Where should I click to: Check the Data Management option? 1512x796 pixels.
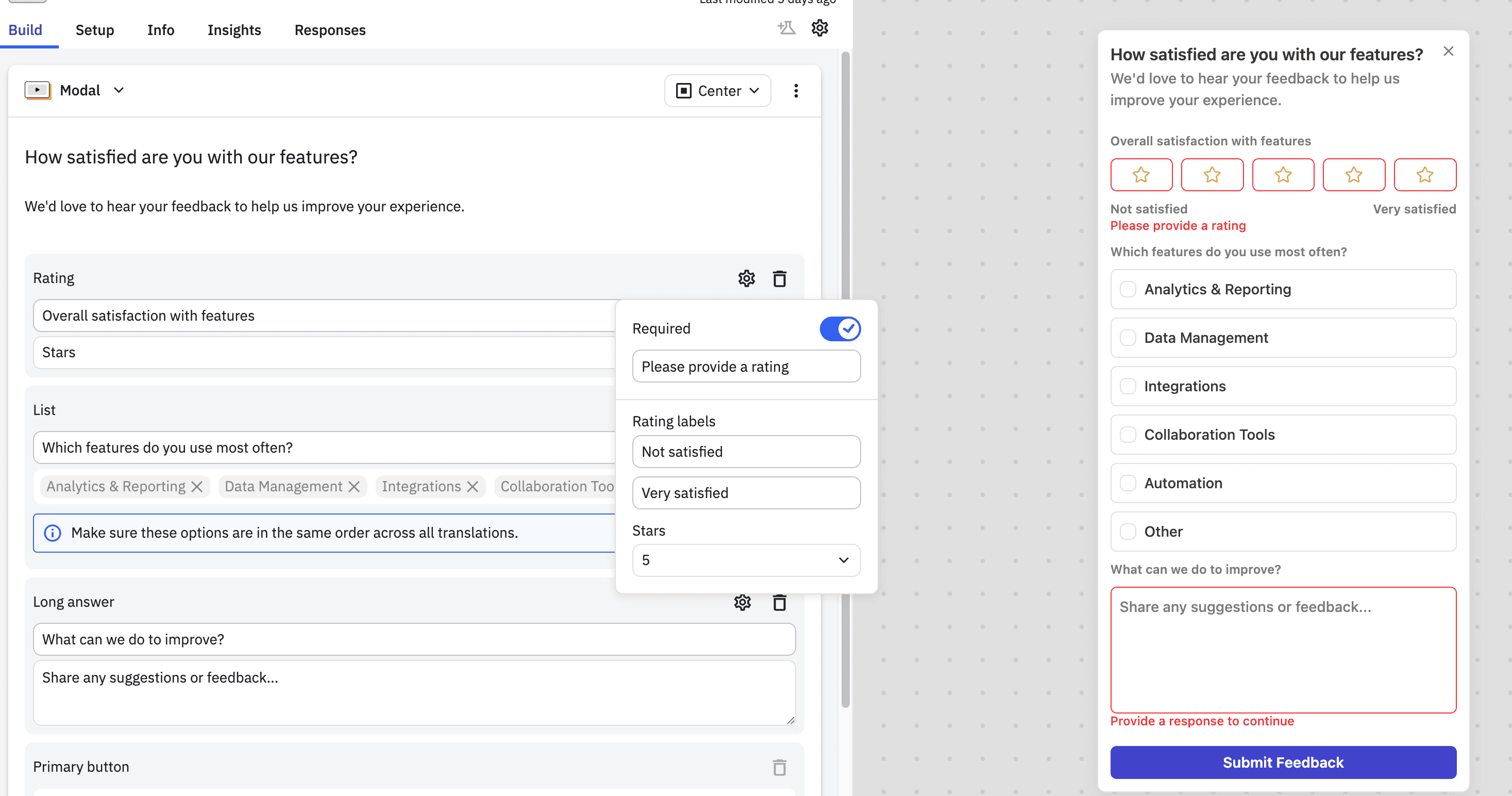(x=1128, y=338)
